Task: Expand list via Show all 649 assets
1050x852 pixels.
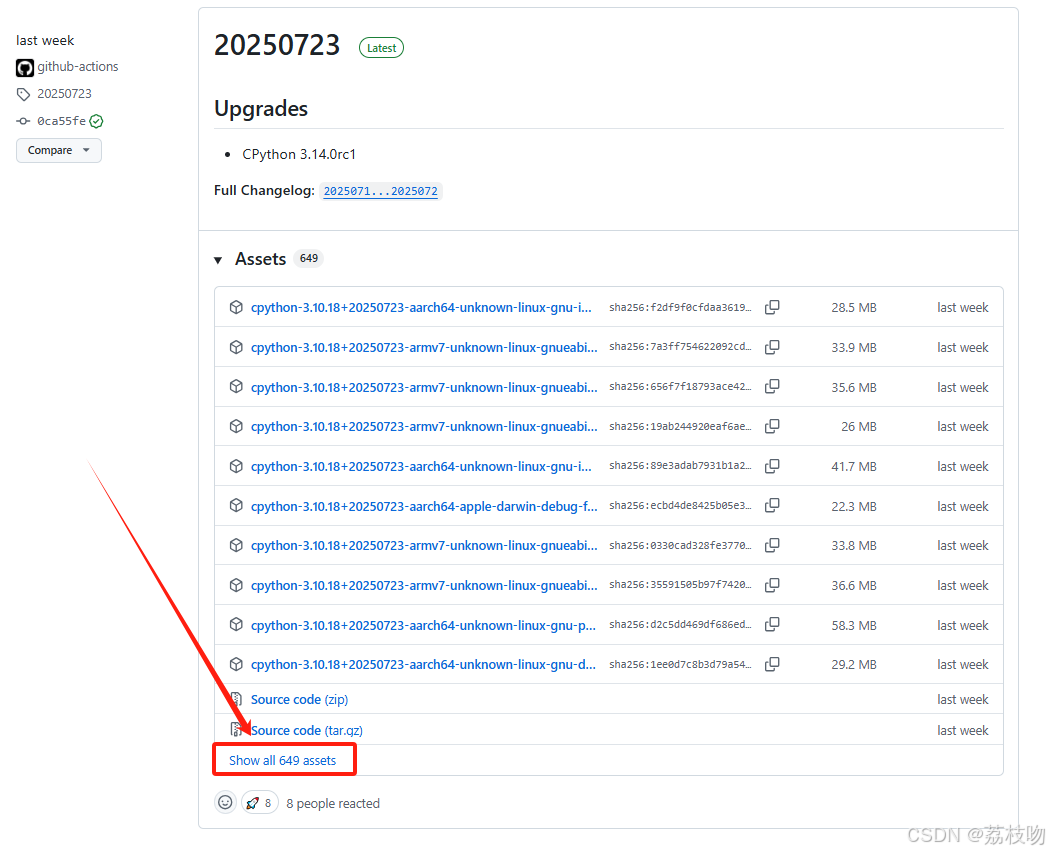Action: coord(283,760)
